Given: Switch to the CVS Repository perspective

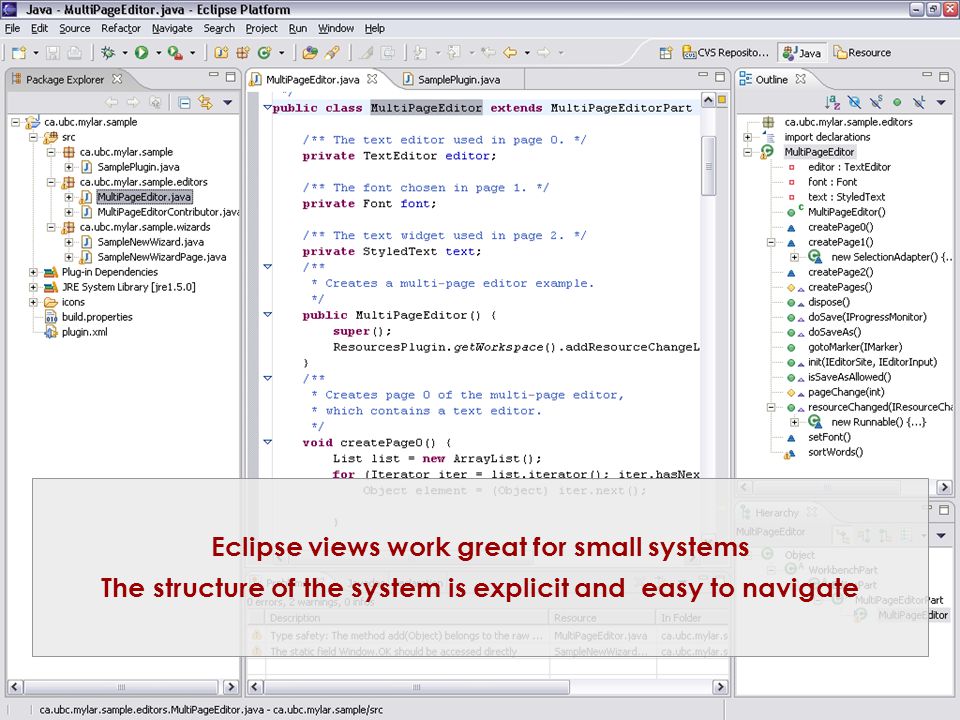Looking at the screenshot, I should (725, 53).
